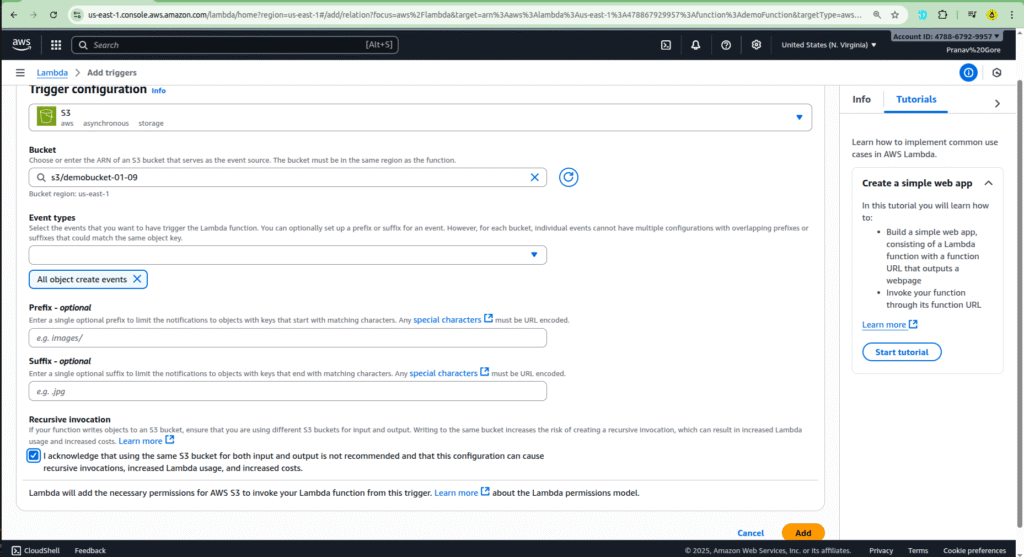Open the settings gear in AWS header

click(756, 45)
